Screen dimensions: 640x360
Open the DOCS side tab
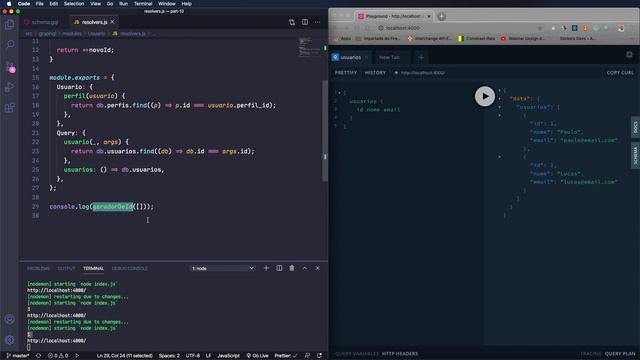click(x=635, y=128)
